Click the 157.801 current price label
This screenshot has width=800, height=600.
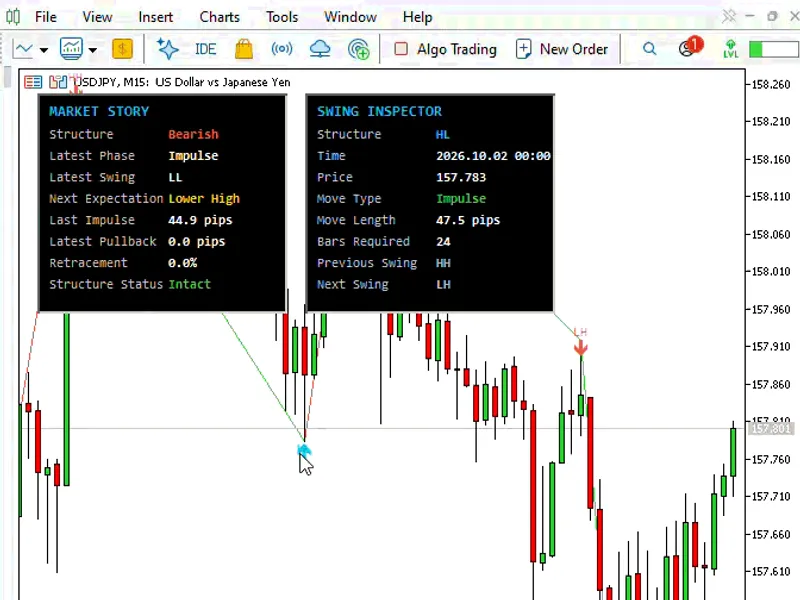(x=771, y=429)
